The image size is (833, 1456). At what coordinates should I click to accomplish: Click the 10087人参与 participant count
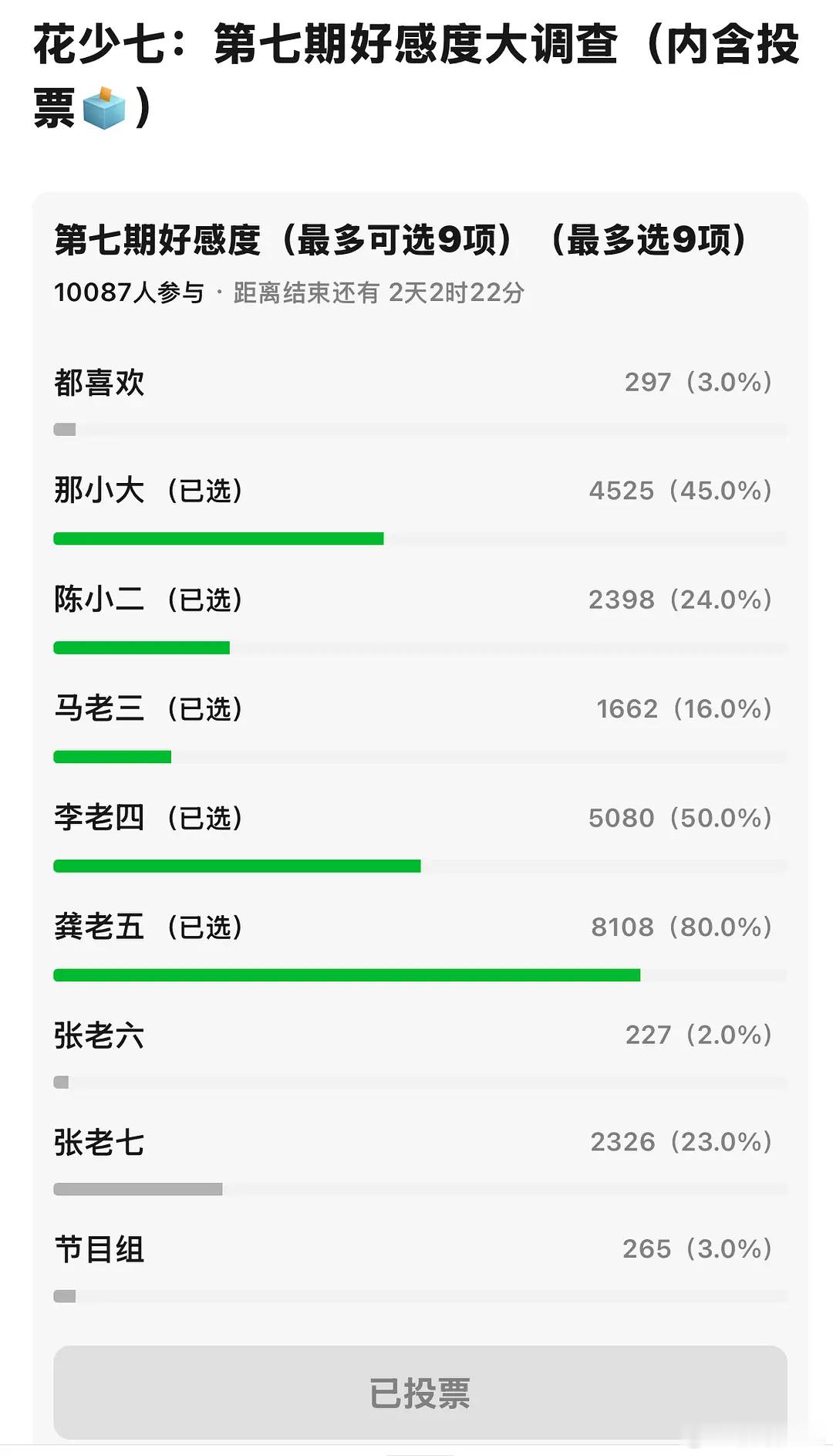point(129,292)
